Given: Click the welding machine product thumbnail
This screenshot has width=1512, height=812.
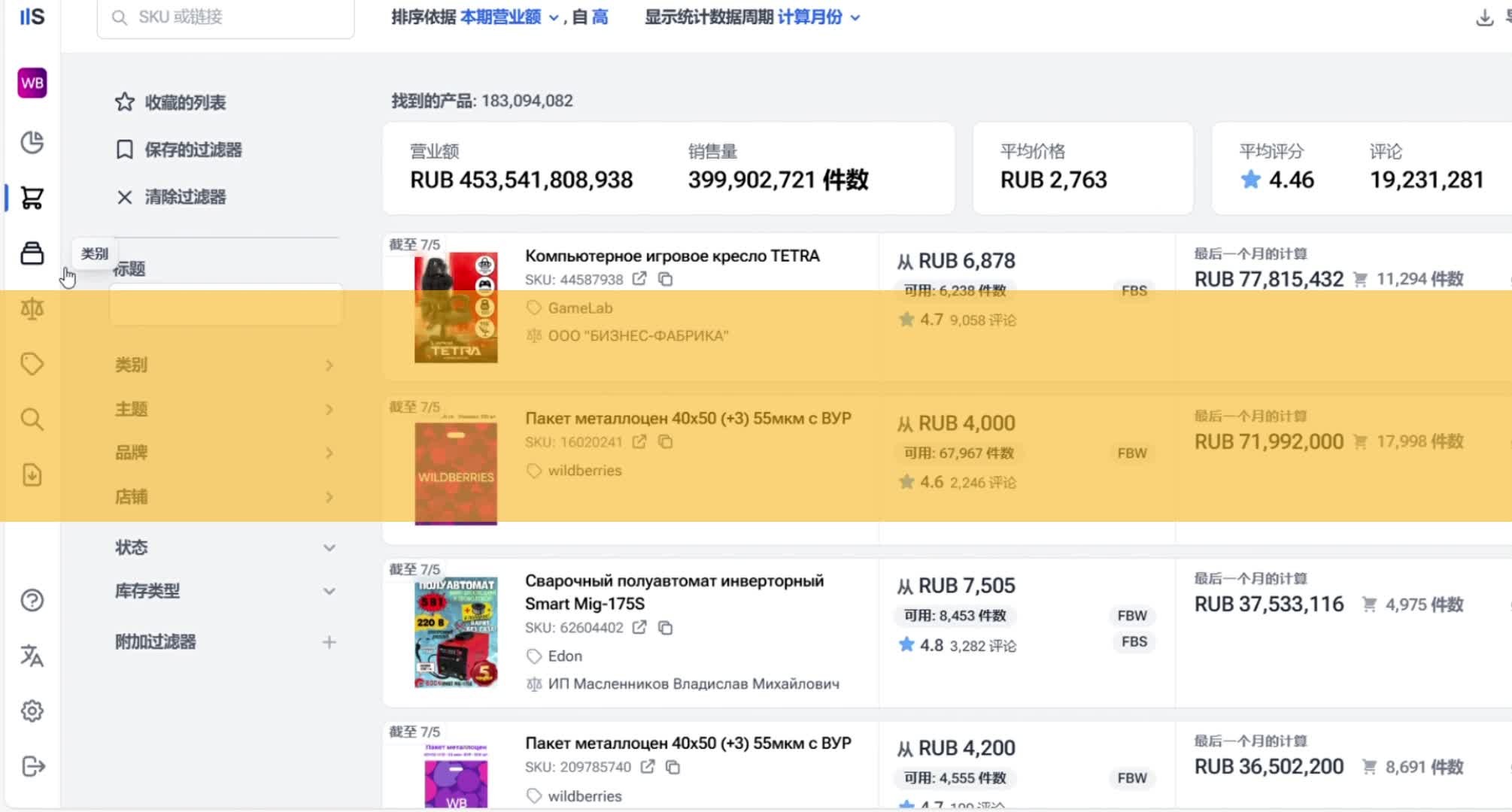Looking at the screenshot, I should point(456,634).
